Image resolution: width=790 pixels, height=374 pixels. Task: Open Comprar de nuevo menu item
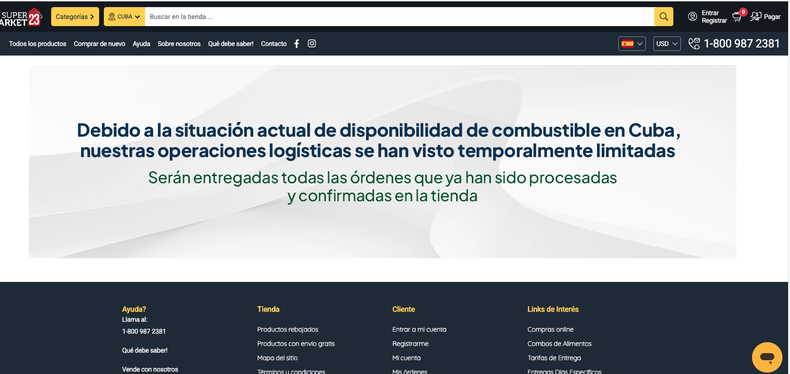click(x=99, y=44)
